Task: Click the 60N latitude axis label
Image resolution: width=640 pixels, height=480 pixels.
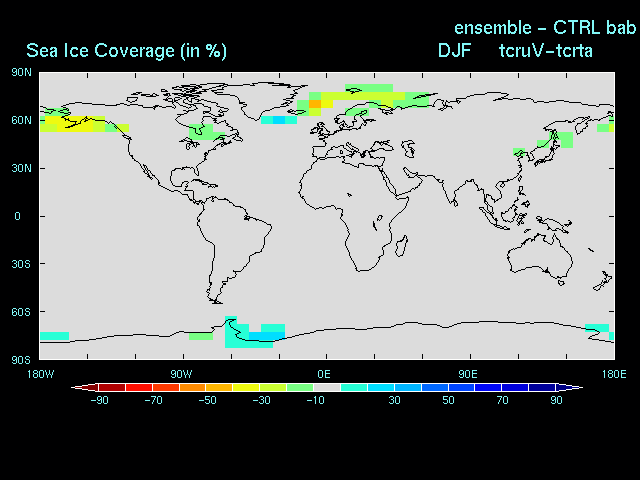Action: coord(21,120)
